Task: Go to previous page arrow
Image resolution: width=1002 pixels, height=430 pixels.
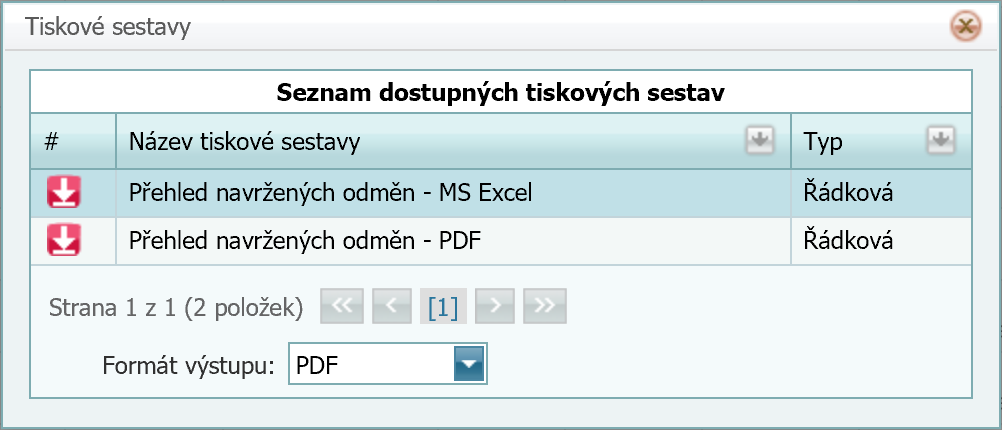Action: [x=392, y=307]
